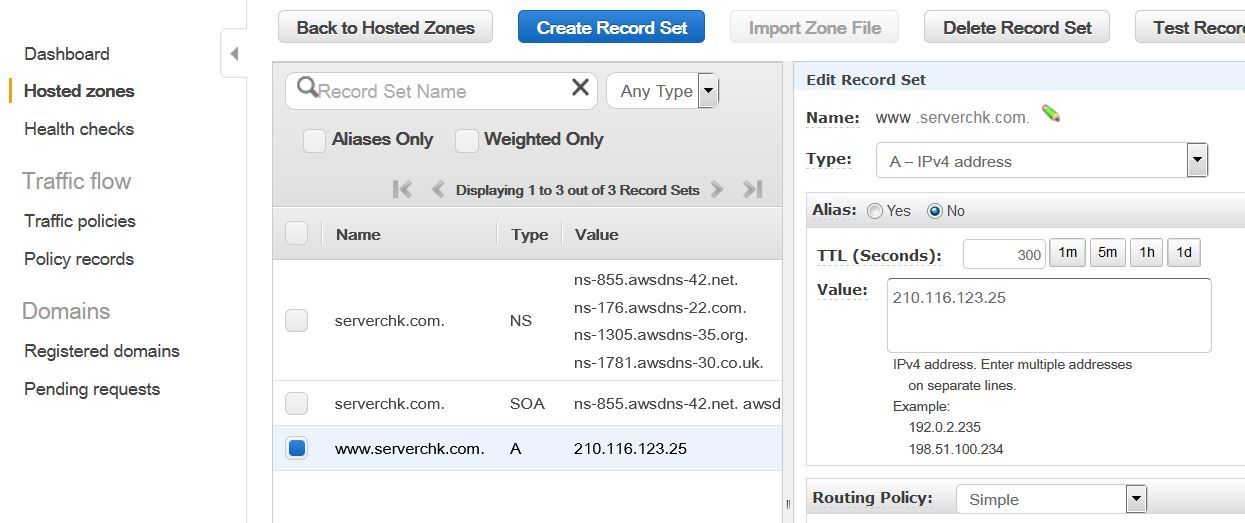This screenshot has height=523, width=1245.
Task: Go to previous page of record sets
Action: (x=437, y=189)
